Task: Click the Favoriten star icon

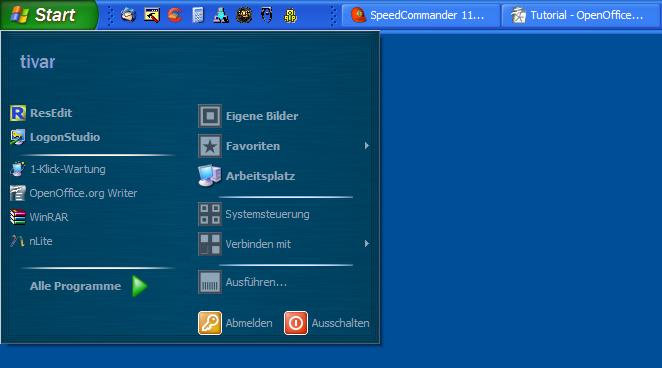Action: point(210,146)
